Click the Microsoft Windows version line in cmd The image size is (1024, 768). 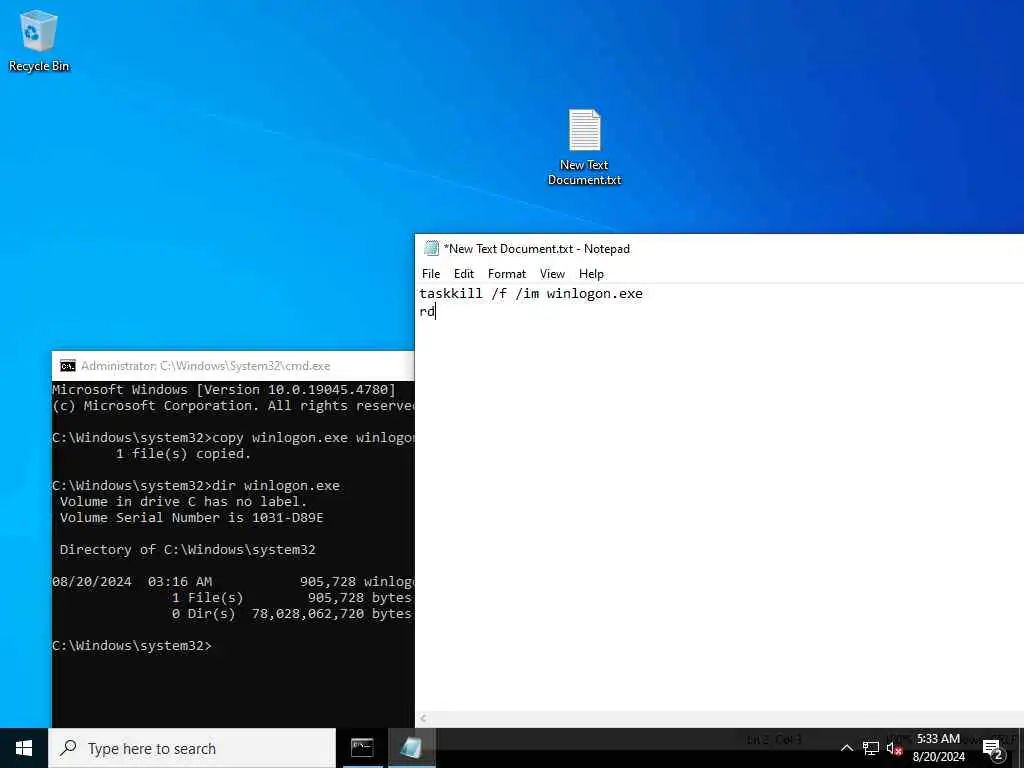pos(224,390)
